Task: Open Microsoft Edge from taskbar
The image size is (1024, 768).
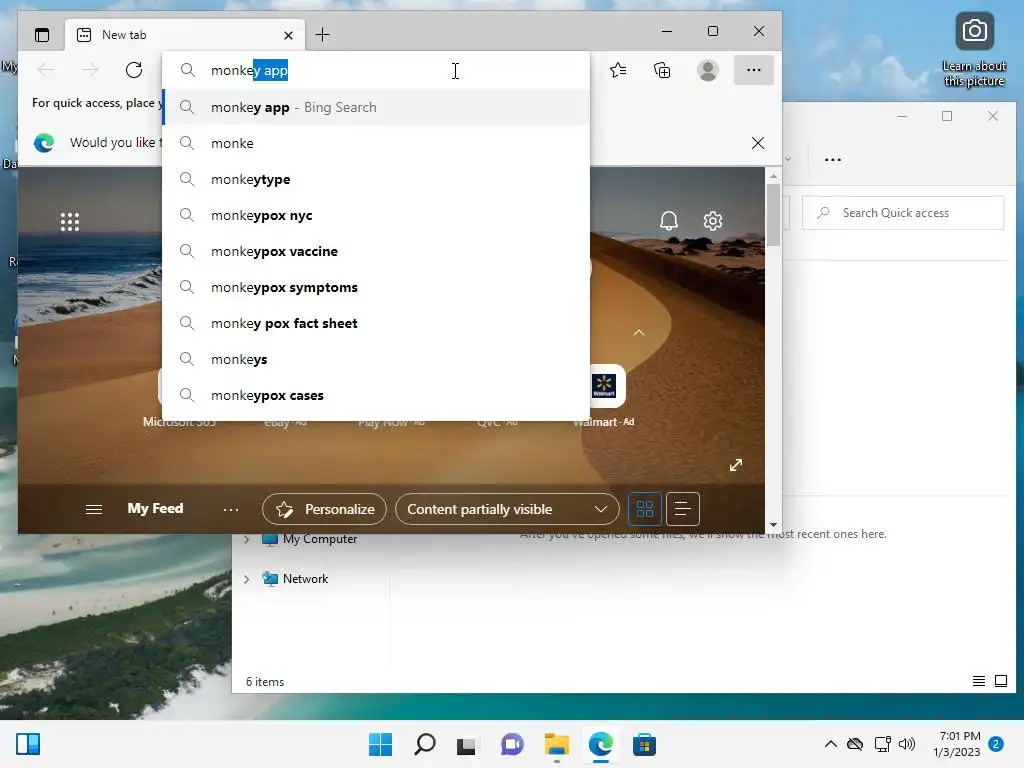Action: 601,744
